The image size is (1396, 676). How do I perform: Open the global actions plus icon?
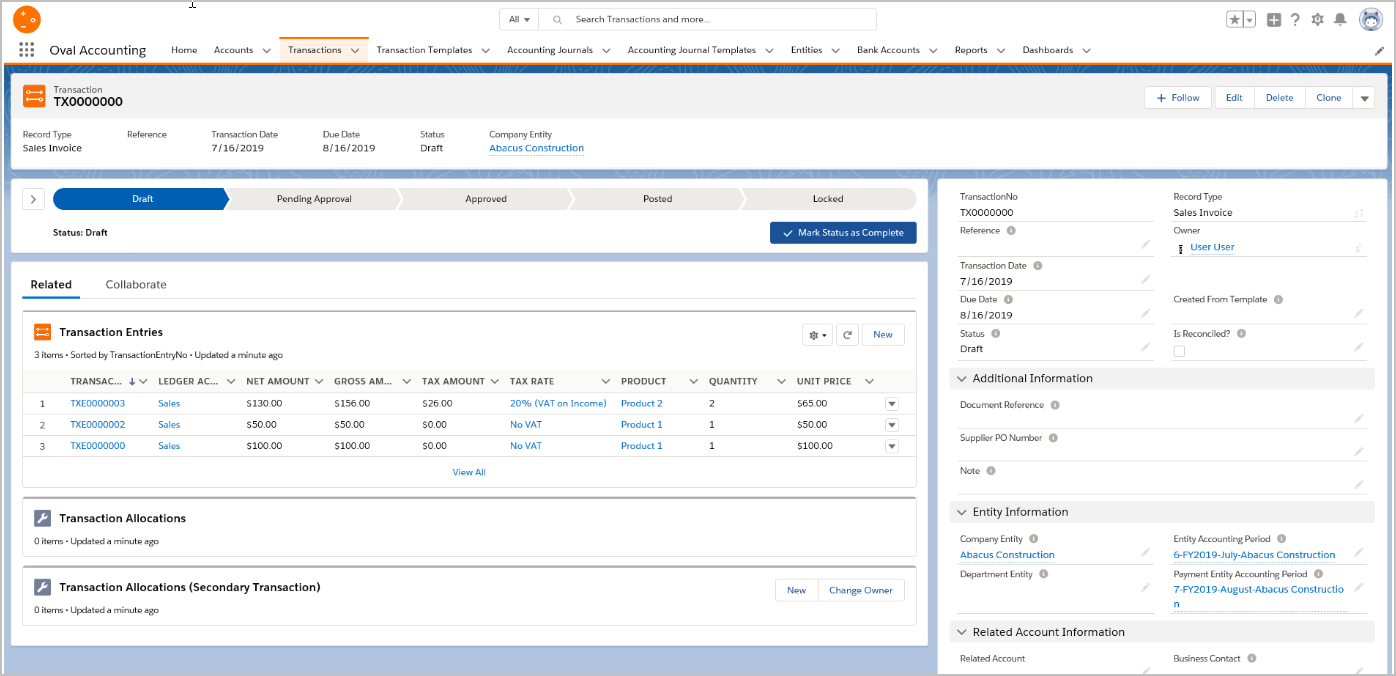(x=1273, y=19)
